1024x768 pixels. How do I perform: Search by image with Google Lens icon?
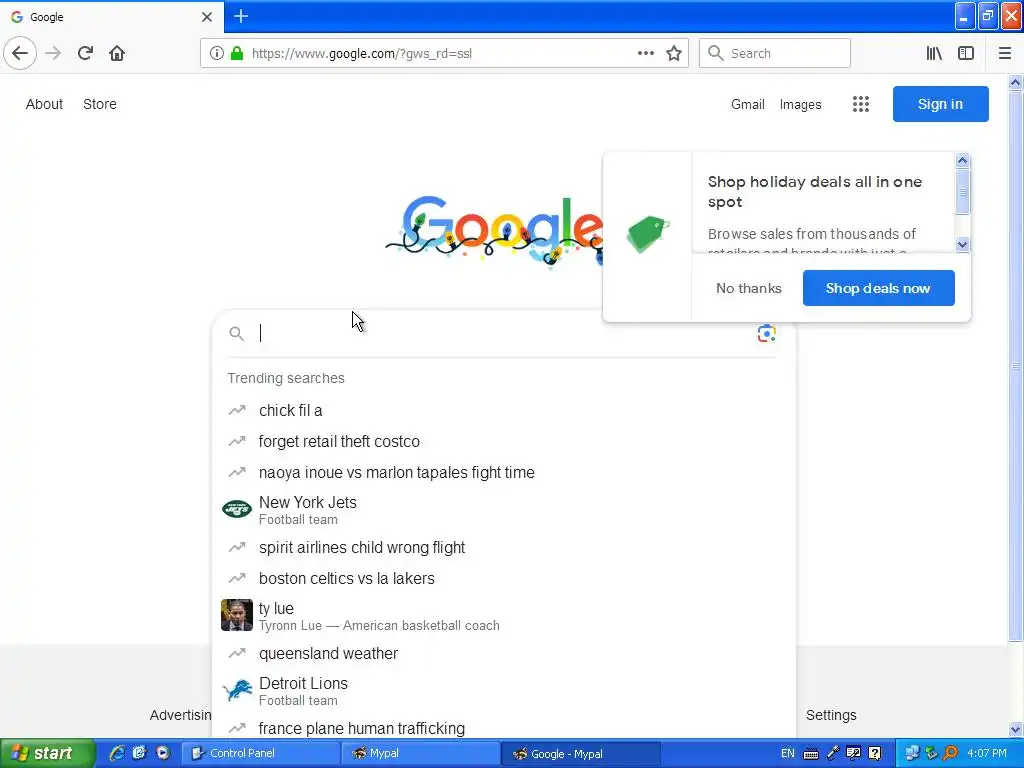[x=767, y=334]
